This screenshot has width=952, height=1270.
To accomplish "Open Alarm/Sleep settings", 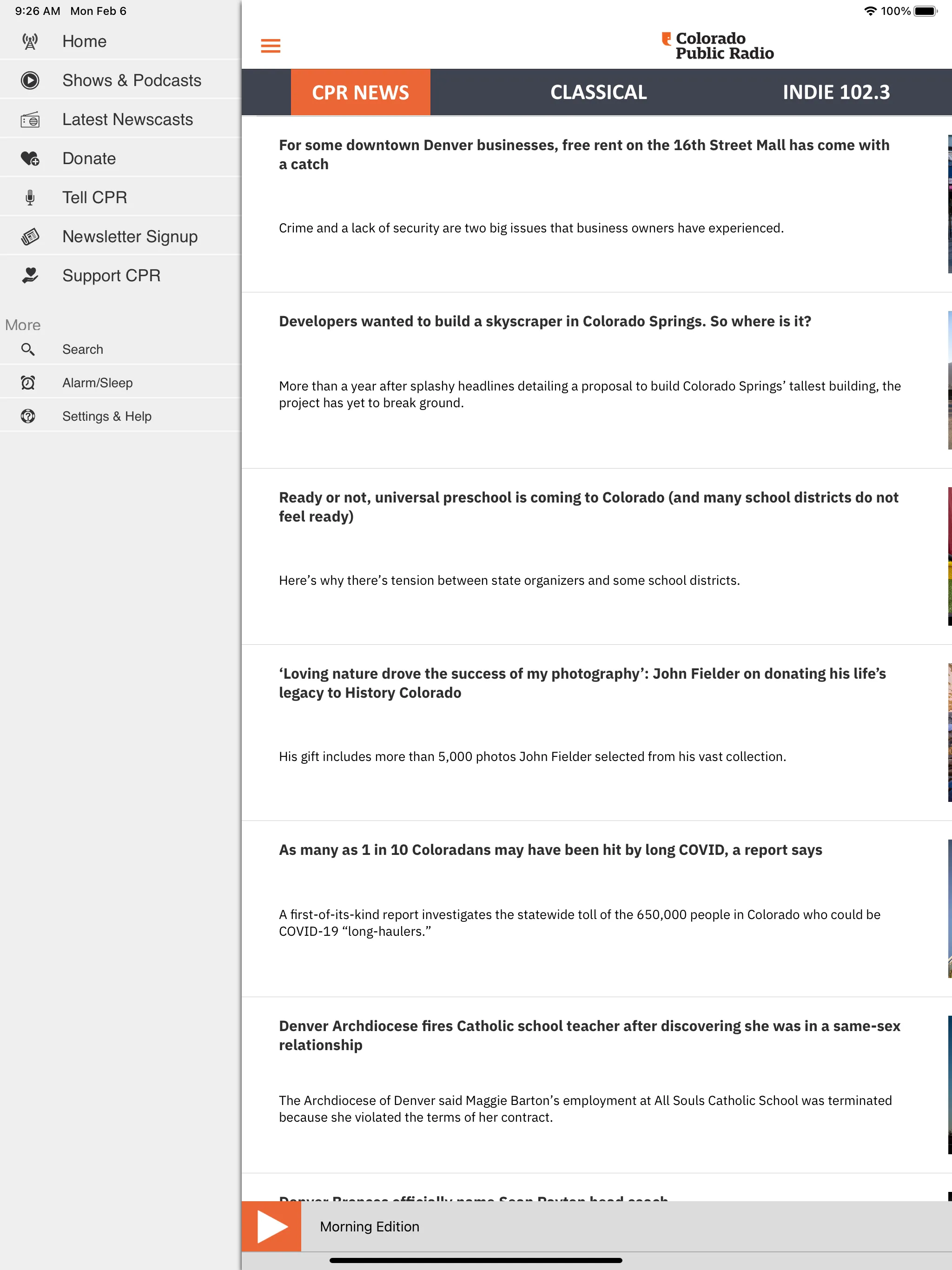I will coord(120,383).
